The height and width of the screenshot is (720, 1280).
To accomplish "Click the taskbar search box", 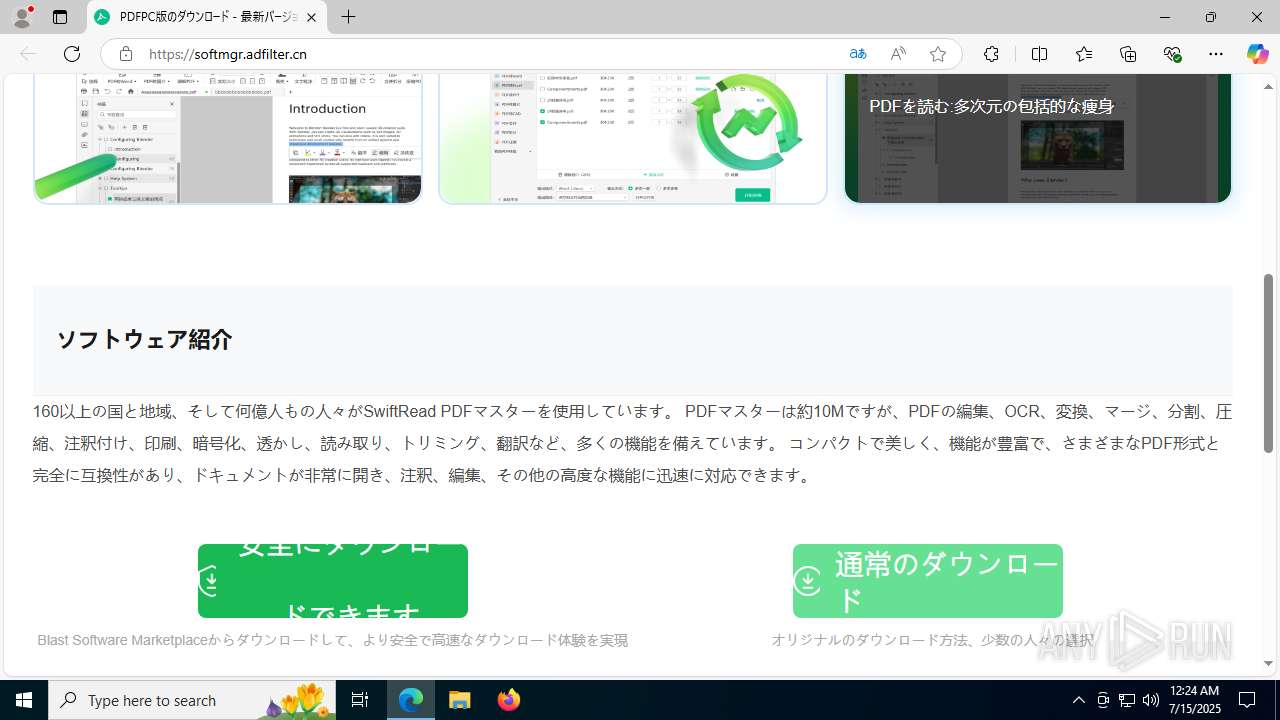I will 192,700.
